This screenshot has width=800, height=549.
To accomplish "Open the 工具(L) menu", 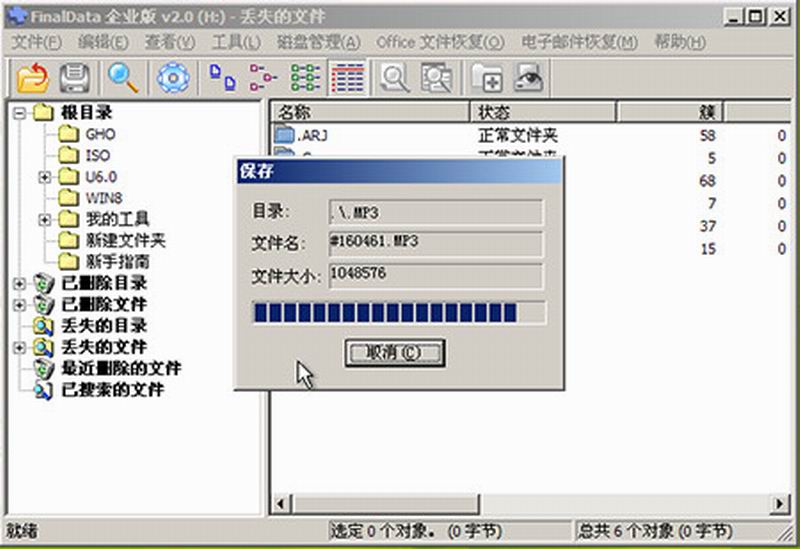I will pos(236,42).
